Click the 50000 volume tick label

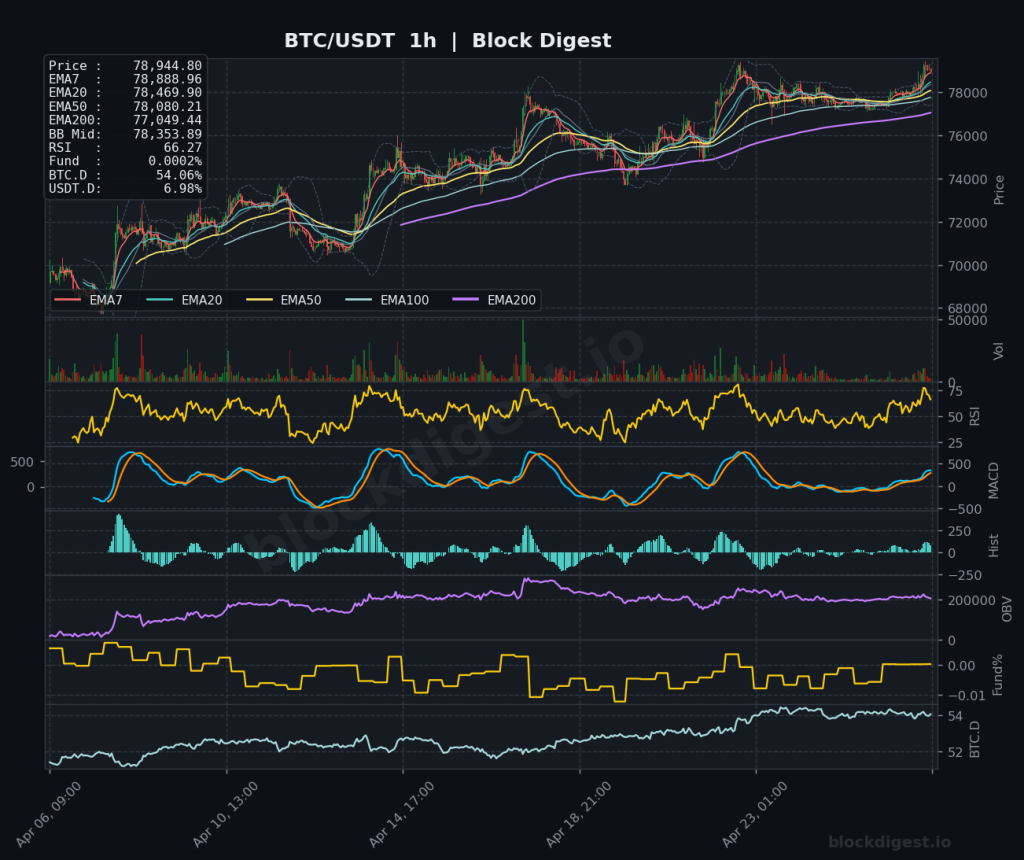click(966, 321)
